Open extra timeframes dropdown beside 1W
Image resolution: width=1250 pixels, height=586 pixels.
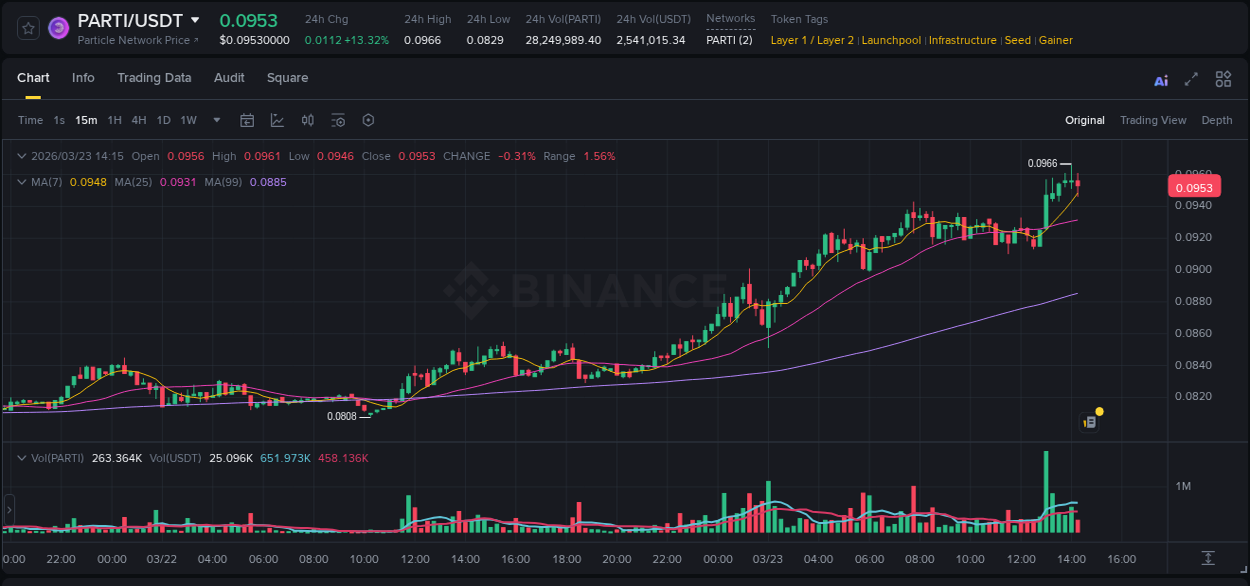coord(215,120)
